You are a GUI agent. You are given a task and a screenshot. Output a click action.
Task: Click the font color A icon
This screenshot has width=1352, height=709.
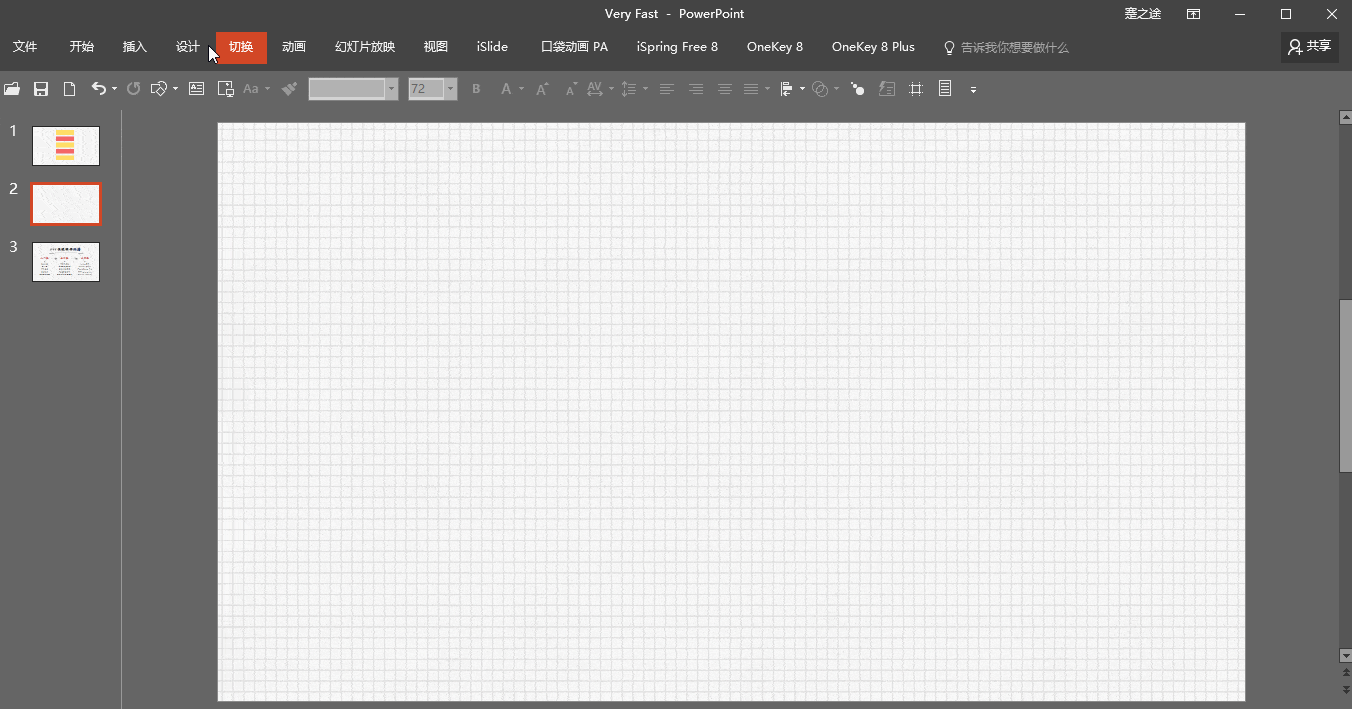click(x=506, y=89)
